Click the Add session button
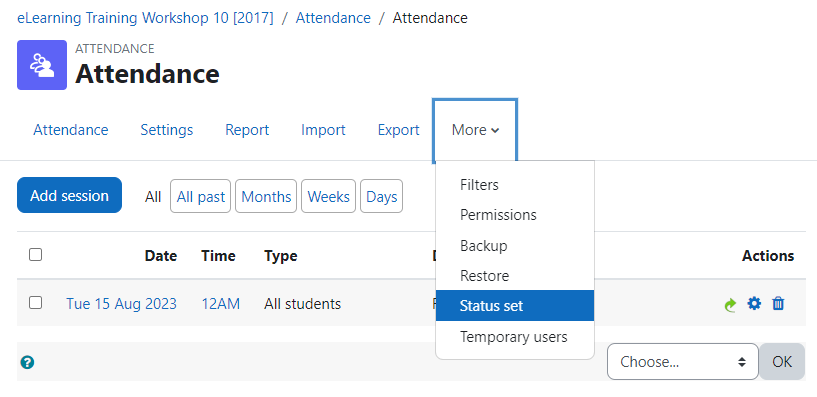 point(69,195)
